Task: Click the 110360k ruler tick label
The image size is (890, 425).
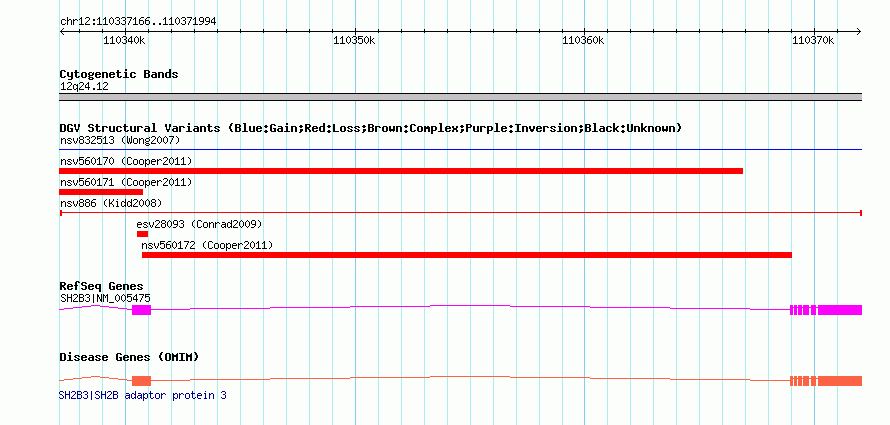Action: pyautogui.click(x=583, y=41)
